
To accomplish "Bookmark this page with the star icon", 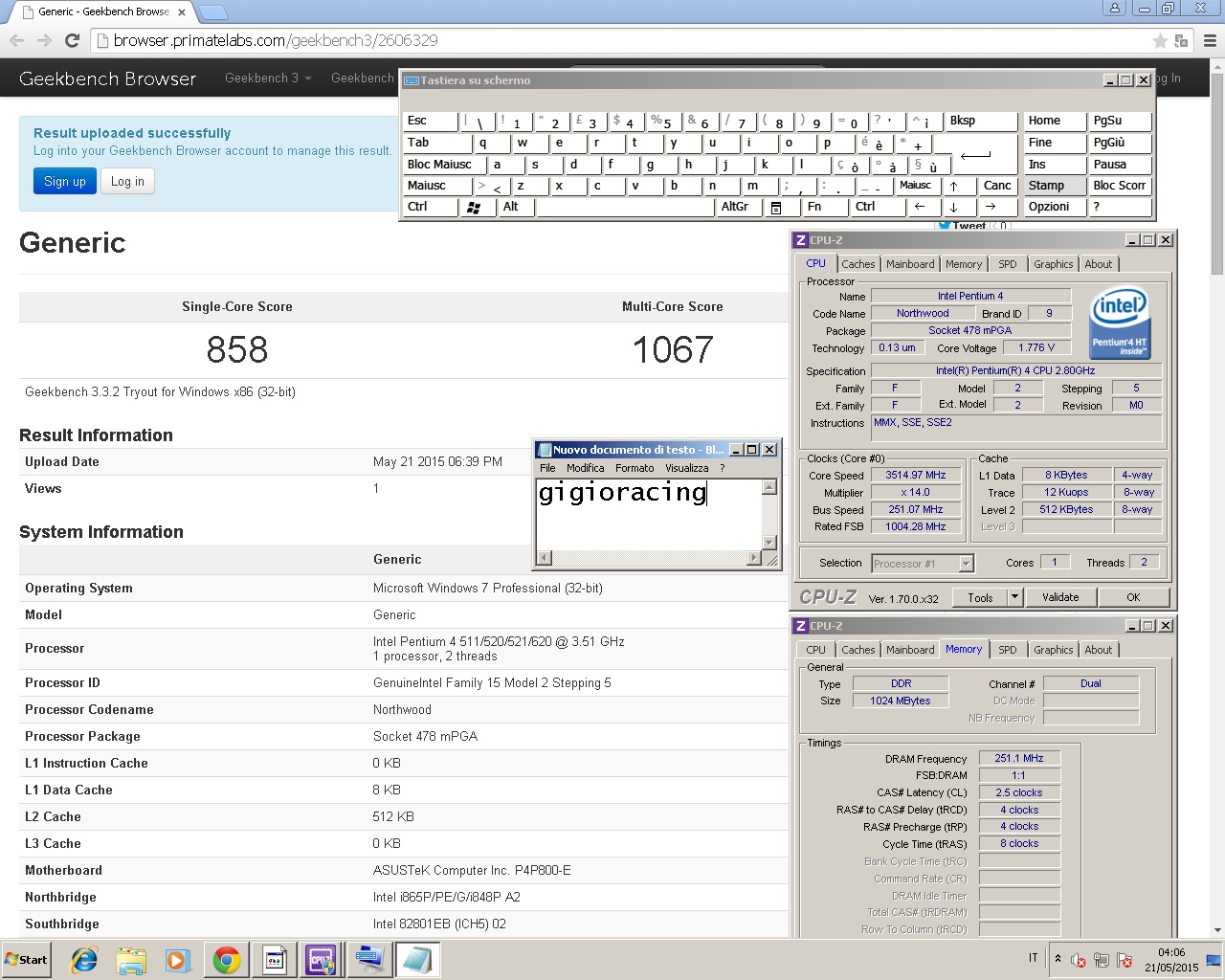I will click(1160, 40).
